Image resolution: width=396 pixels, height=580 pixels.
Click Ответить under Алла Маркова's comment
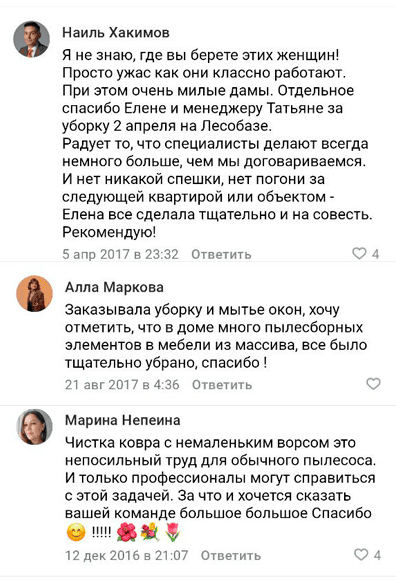pos(222,384)
